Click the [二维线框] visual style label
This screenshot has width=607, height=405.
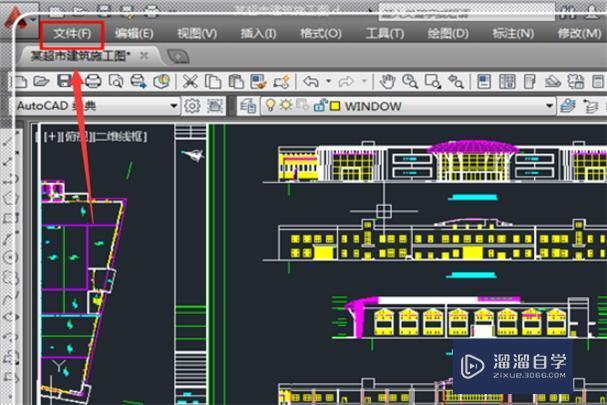(121, 136)
